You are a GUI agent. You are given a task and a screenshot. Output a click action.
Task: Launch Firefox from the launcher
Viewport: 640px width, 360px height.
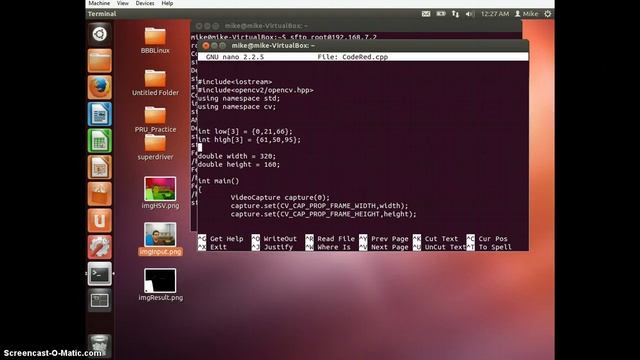100,87
